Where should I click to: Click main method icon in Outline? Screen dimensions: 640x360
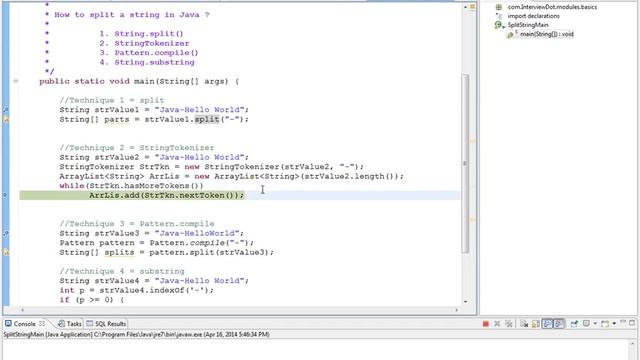coord(511,34)
